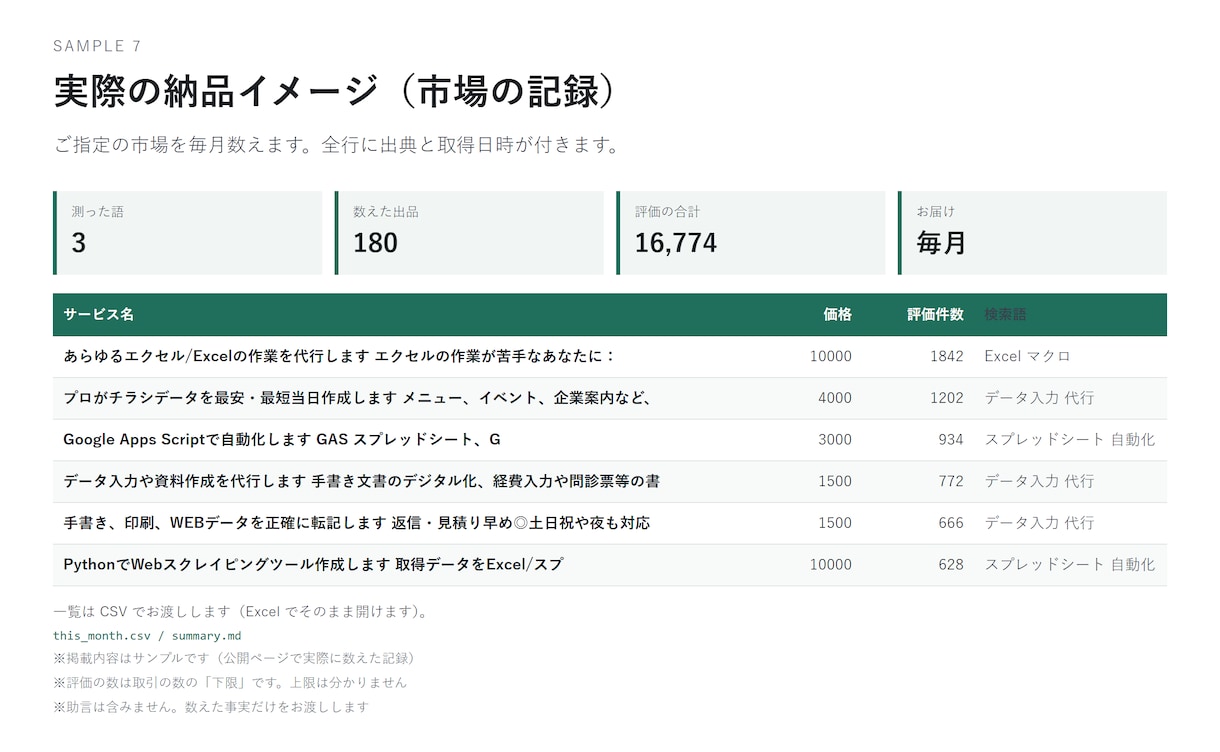Image resolution: width=1220 pixels, height=752 pixels.
Task: Select service name 手書き、印刷、WEBデータを正確に転記します
Action: pyautogui.click(x=357, y=523)
